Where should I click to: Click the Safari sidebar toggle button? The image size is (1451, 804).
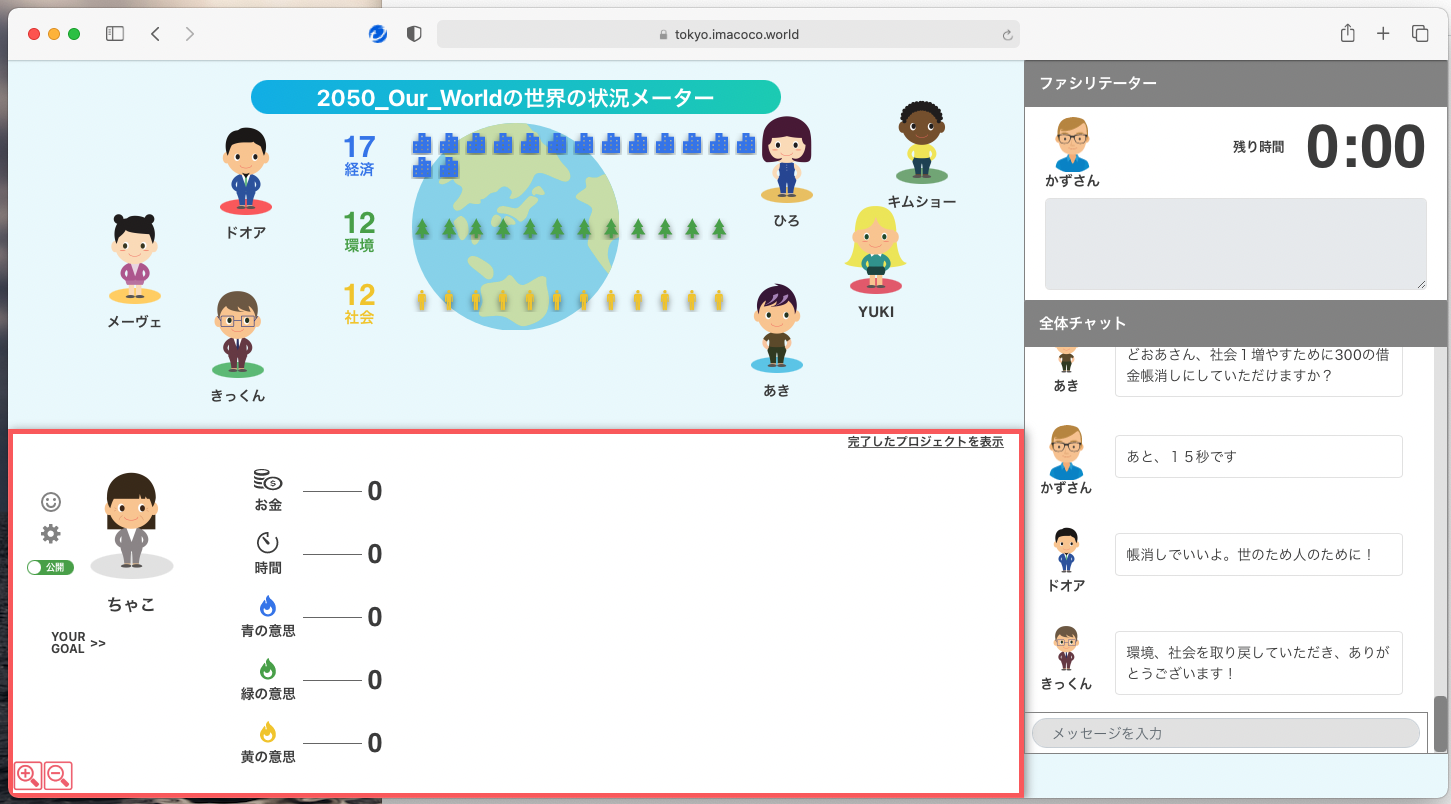click(x=115, y=34)
